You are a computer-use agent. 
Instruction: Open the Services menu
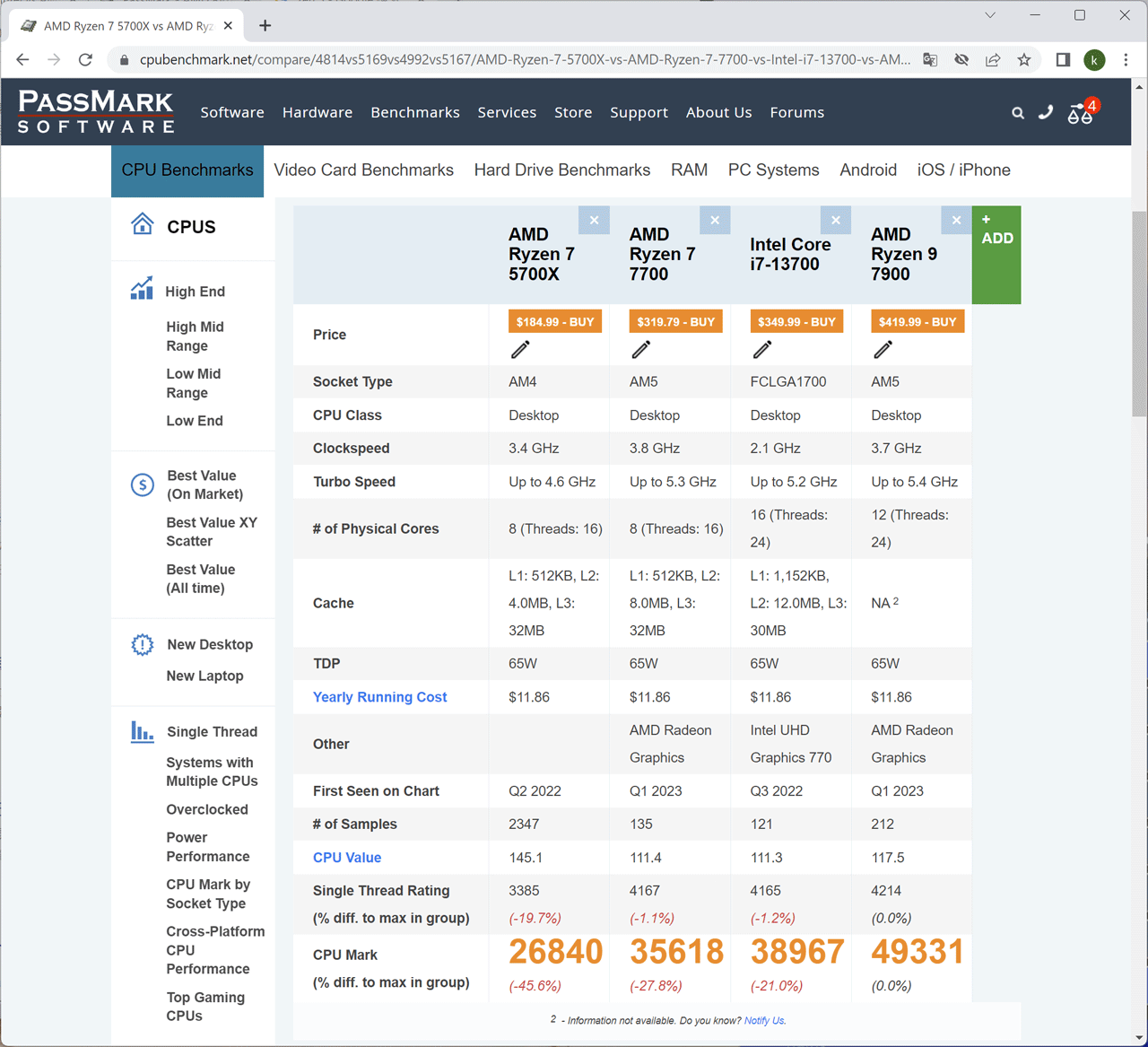pos(507,112)
